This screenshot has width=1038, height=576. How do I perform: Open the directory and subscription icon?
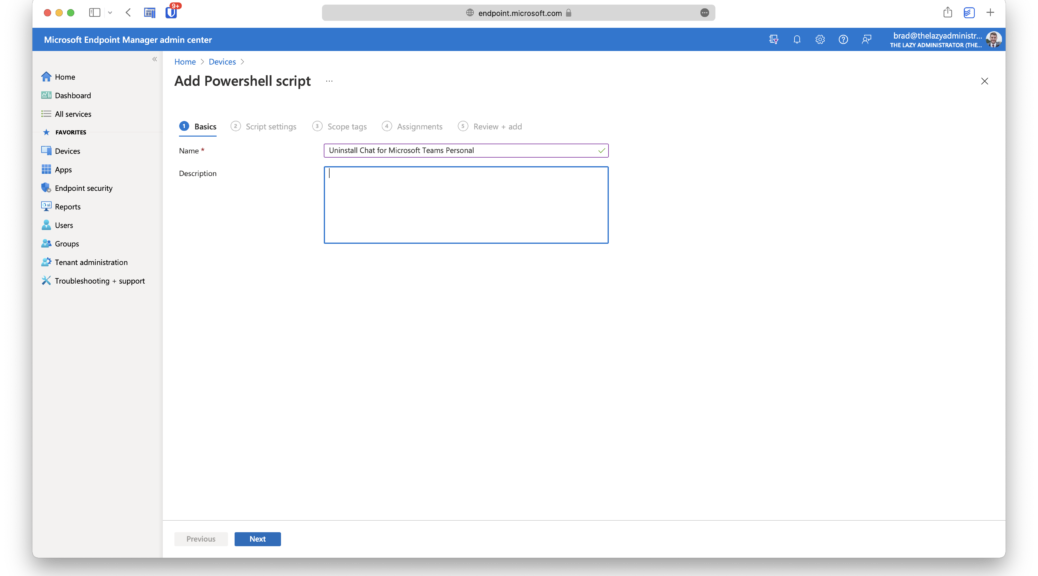coord(774,40)
